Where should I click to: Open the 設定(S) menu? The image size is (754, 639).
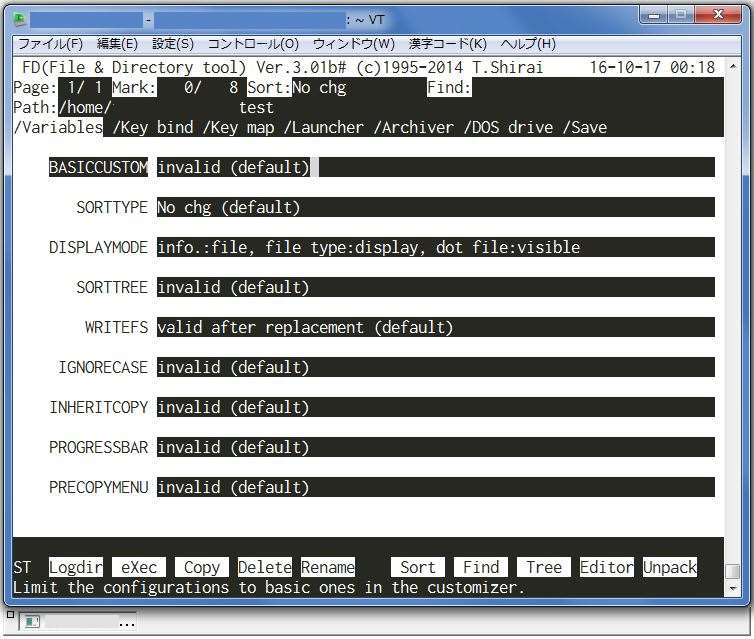173,44
